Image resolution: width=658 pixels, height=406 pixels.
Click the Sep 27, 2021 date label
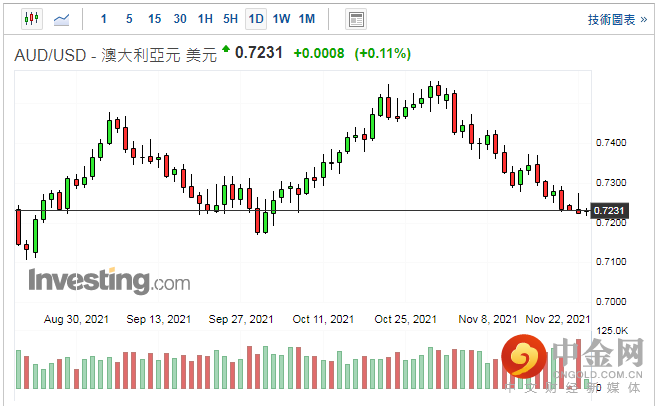click(241, 319)
